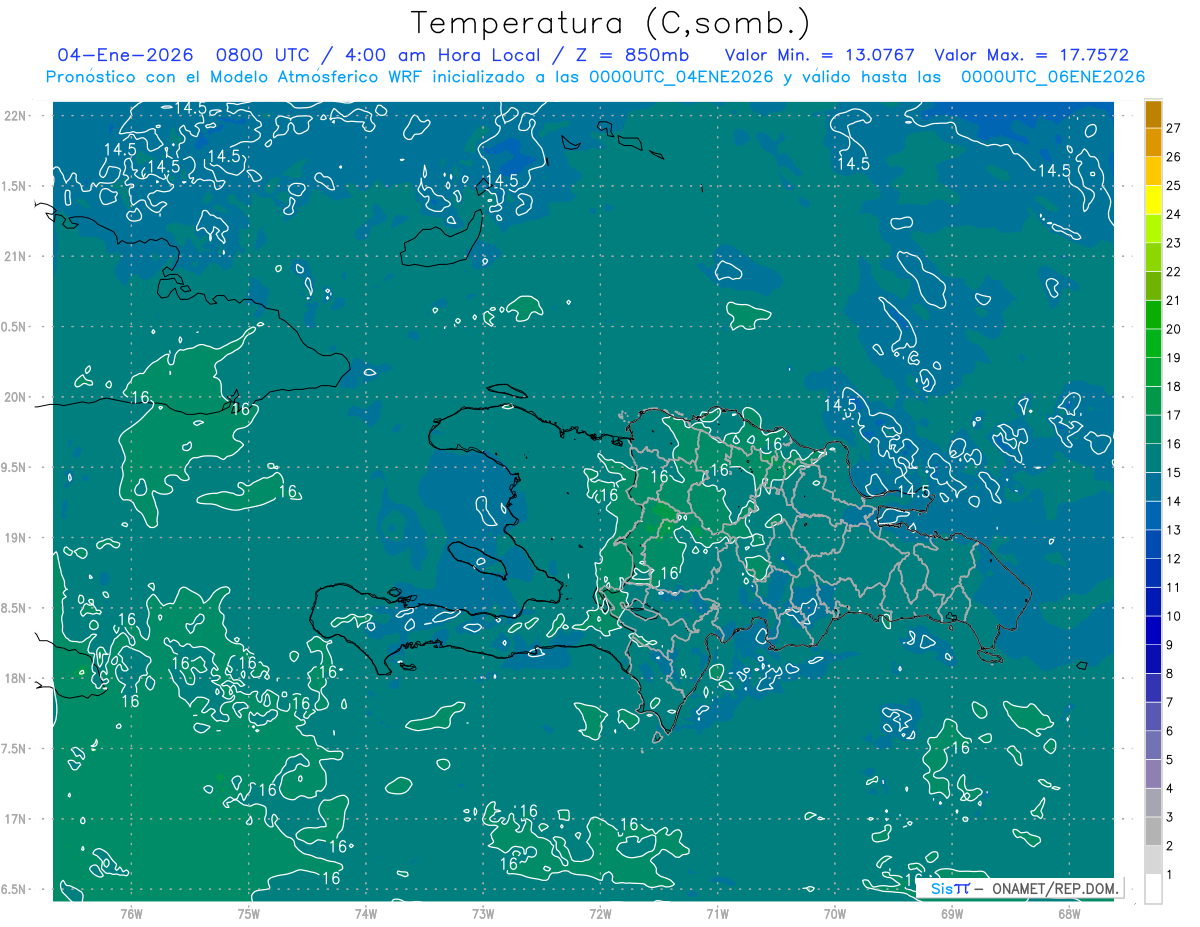This screenshot has width=1200, height=927.
Task: Click '0800 UTC / 4:00 am Hora Local' text
Action: click(x=377, y=56)
